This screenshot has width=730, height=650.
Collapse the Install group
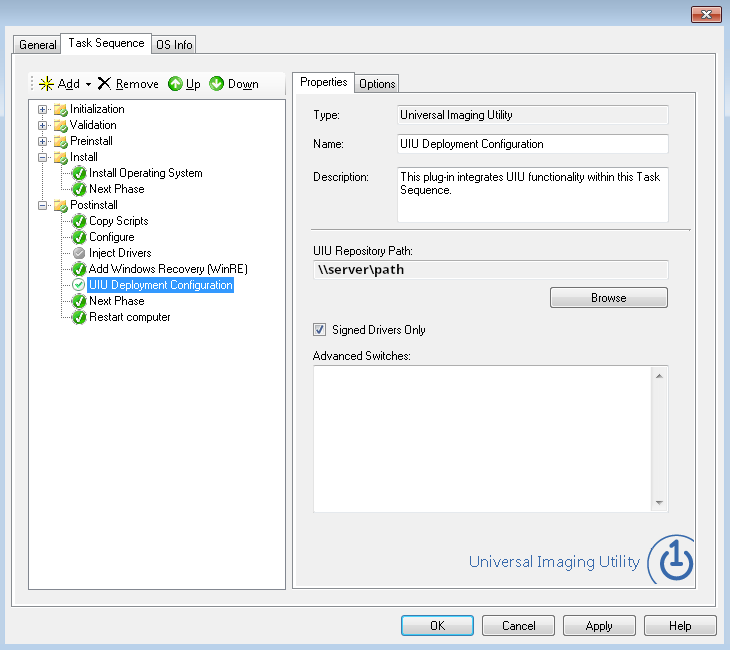pyautogui.click(x=42, y=158)
